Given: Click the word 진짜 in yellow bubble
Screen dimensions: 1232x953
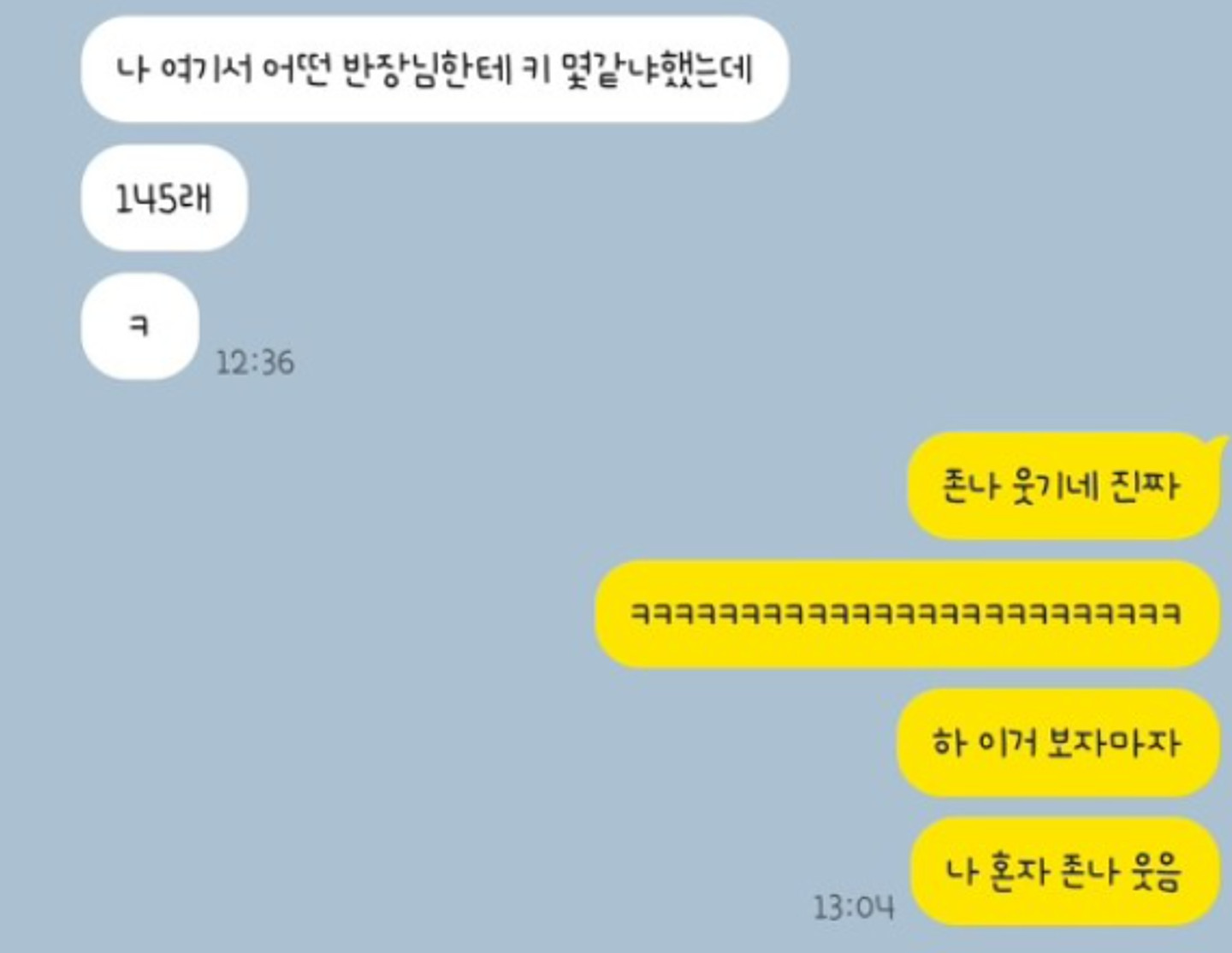Looking at the screenshot, I should (x=1146, y=486).
